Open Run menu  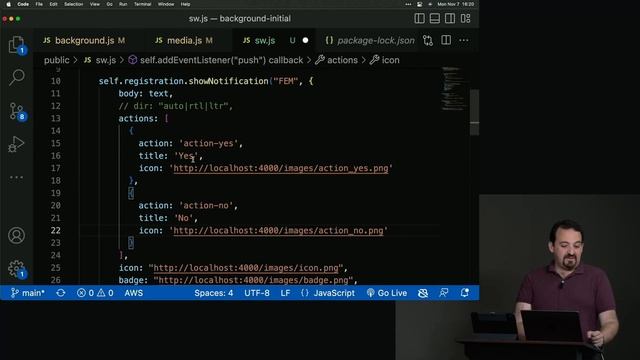123,4
